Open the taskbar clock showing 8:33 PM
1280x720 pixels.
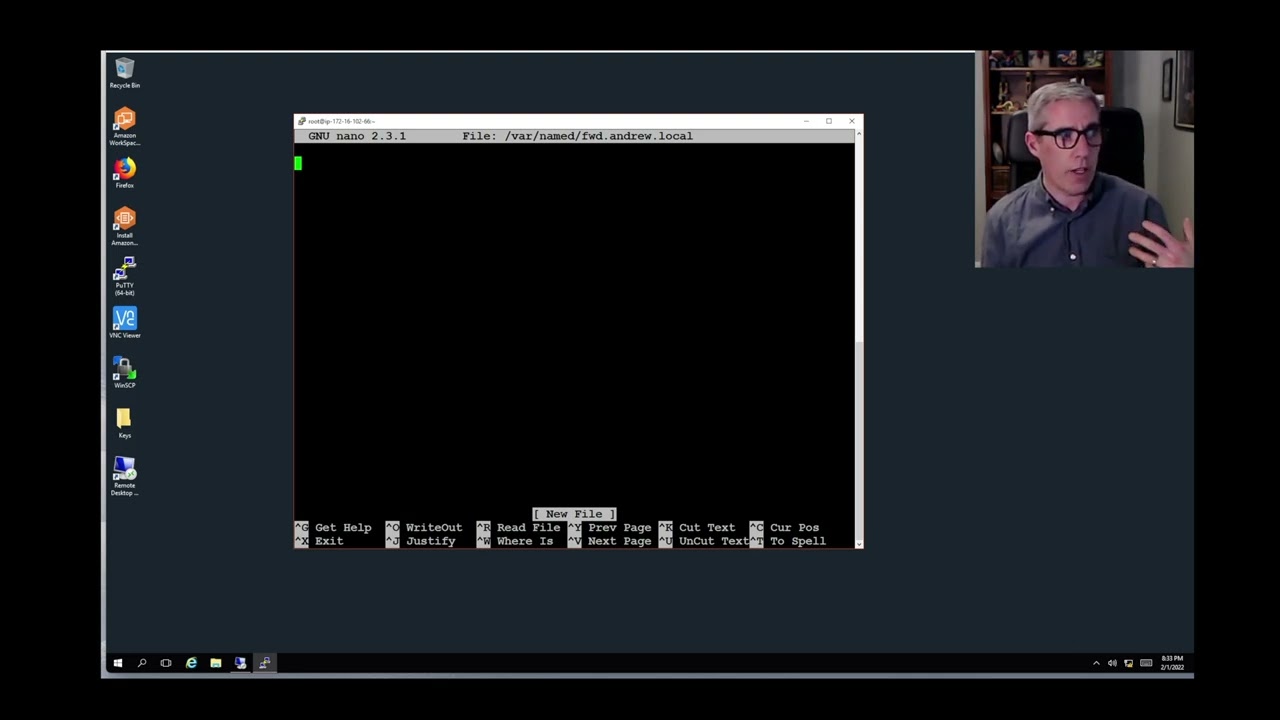[1172, 663]
